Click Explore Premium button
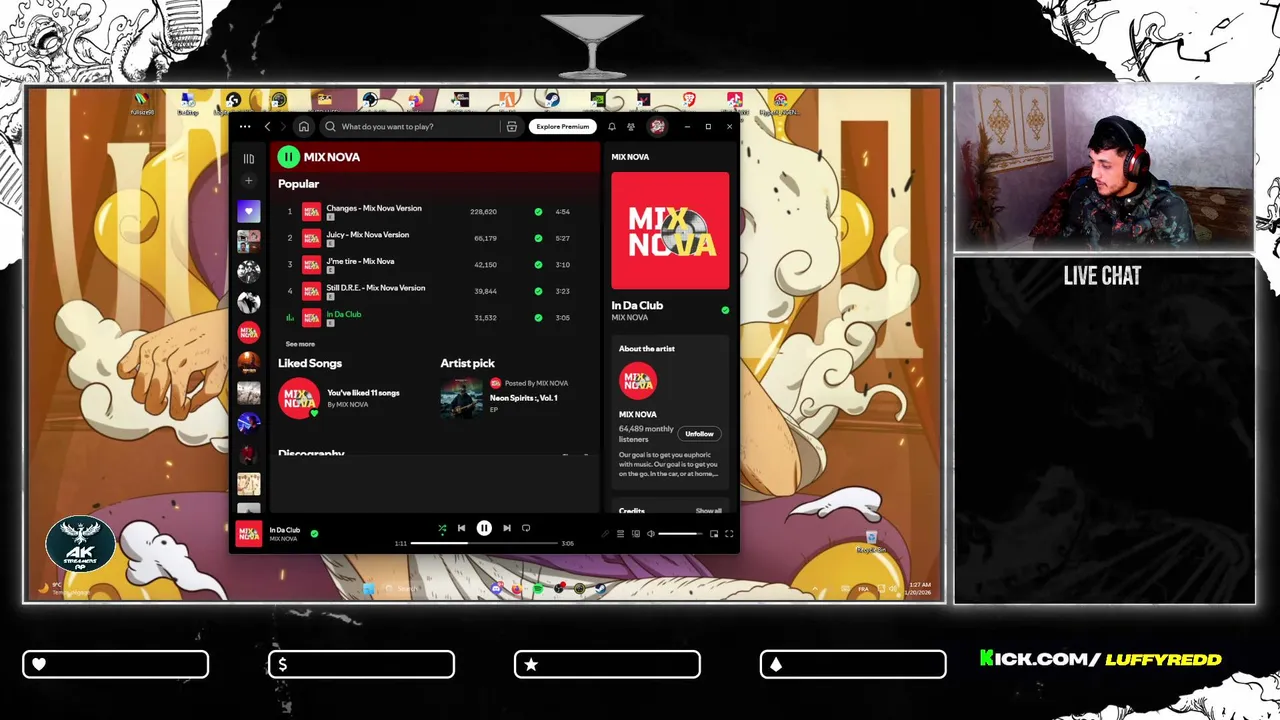This screenshot has height=720, width=1280. 563,127
